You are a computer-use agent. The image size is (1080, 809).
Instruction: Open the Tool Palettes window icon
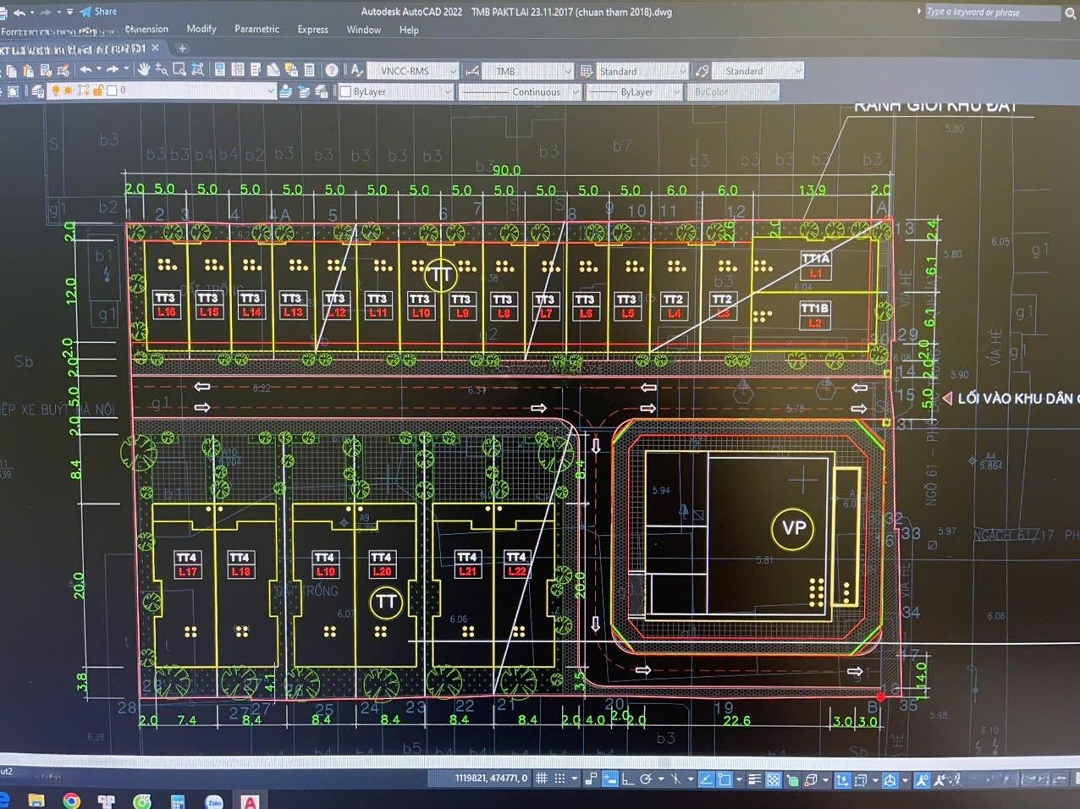(x=256, y=70)
